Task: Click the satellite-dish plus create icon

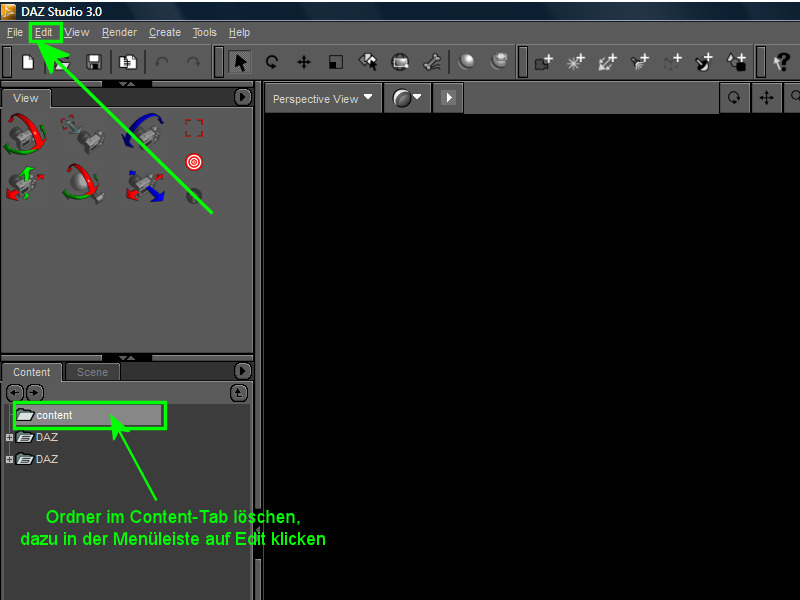Action: tap(704, 62)
